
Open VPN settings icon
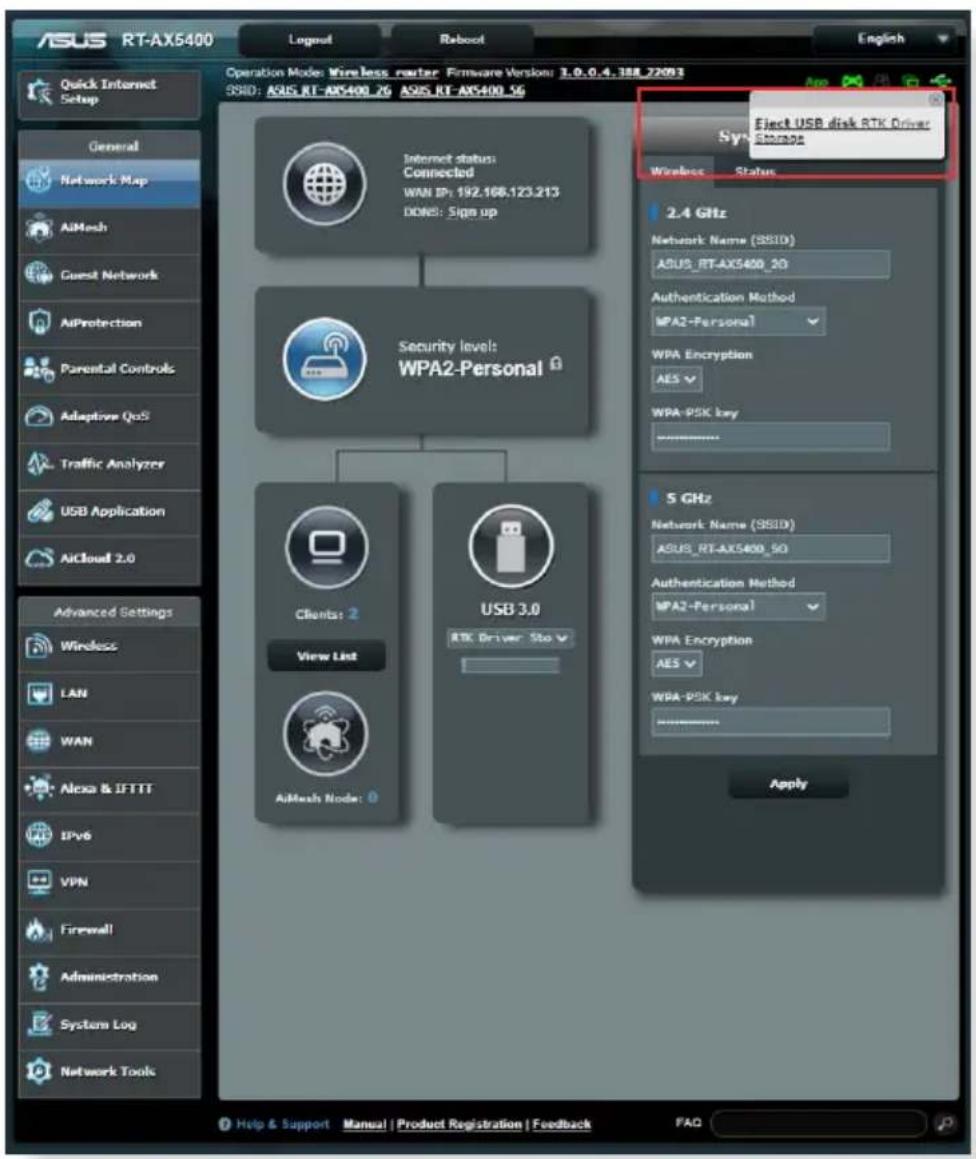38,882
